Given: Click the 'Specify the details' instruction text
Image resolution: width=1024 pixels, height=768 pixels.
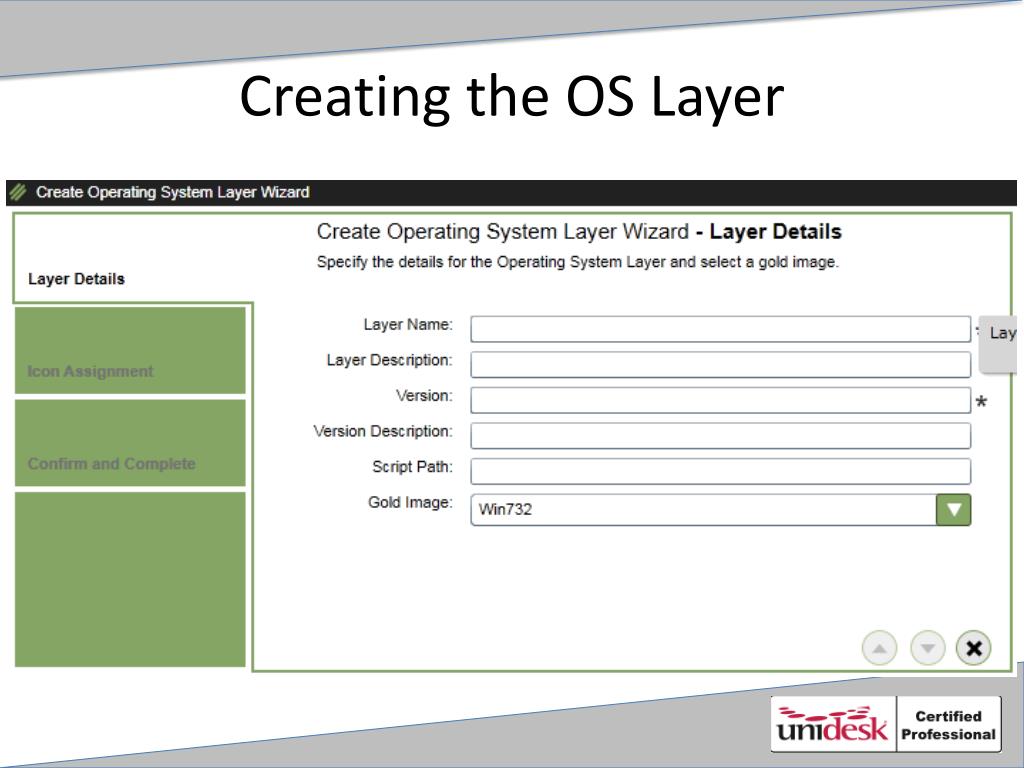Looking at the screenshot, I should click(577, 262).
